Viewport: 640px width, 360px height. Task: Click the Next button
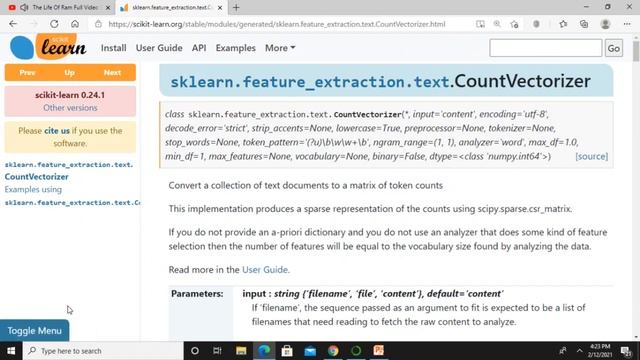pyautogui.click(x=112, y=73)
